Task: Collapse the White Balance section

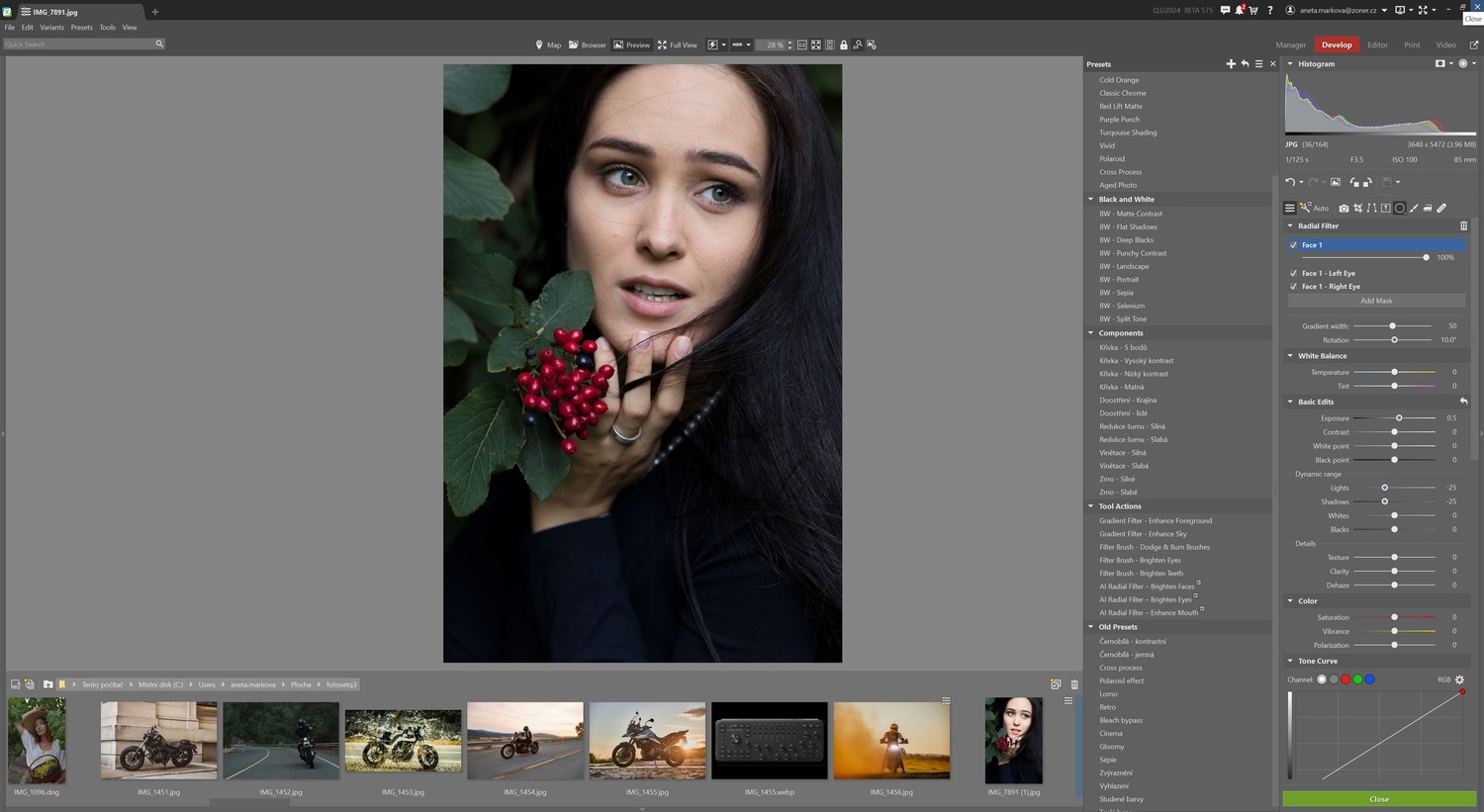Action: (x=1290, y=356)
